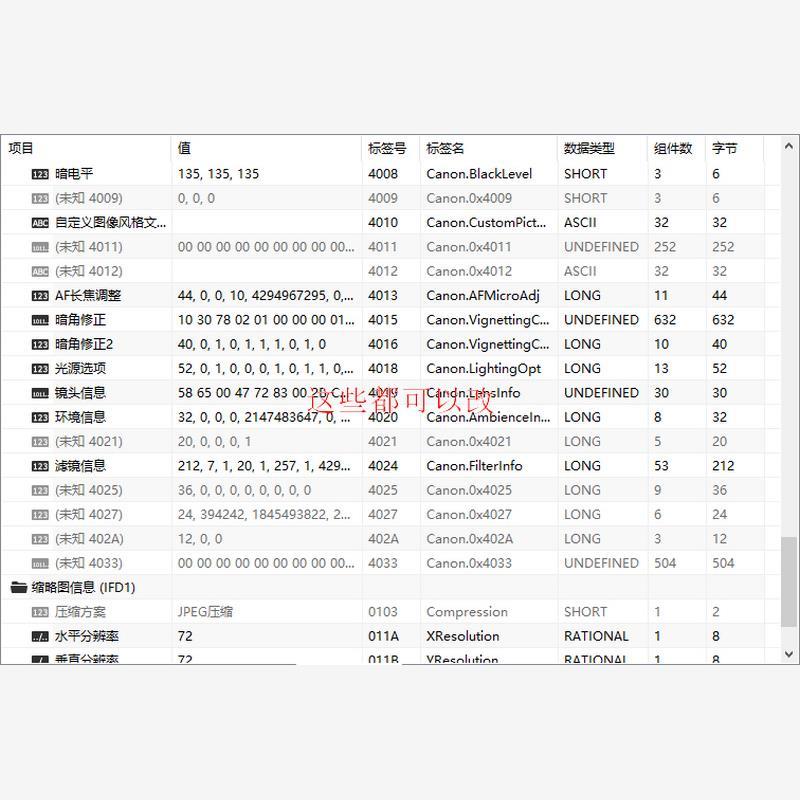Click the scrollbar up arrow
The height and width of the screenshot is (800, 800).
(789, 146)
